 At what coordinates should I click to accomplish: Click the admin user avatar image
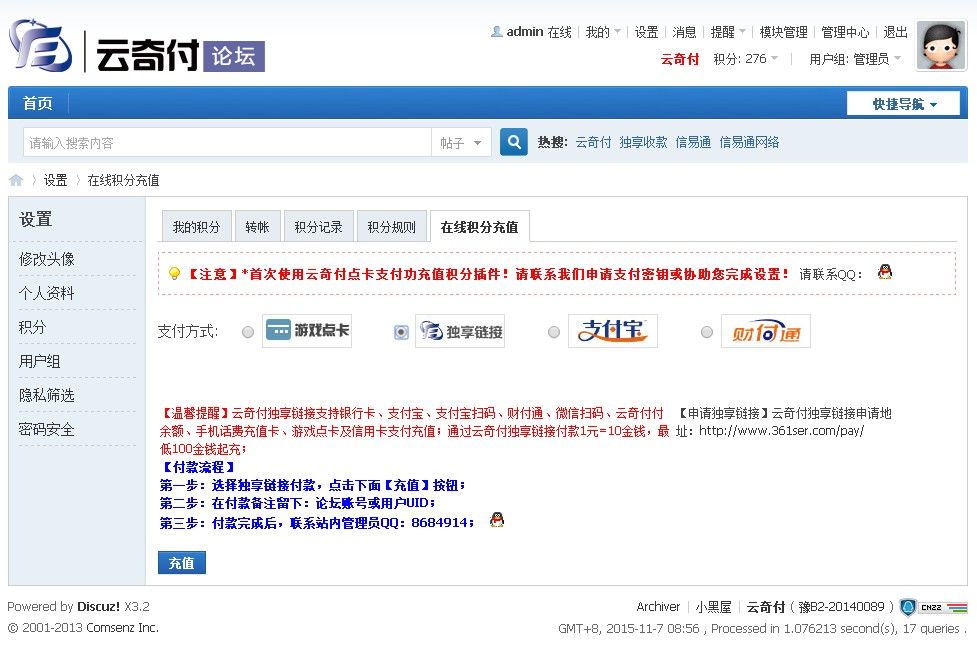coord(941,45)
